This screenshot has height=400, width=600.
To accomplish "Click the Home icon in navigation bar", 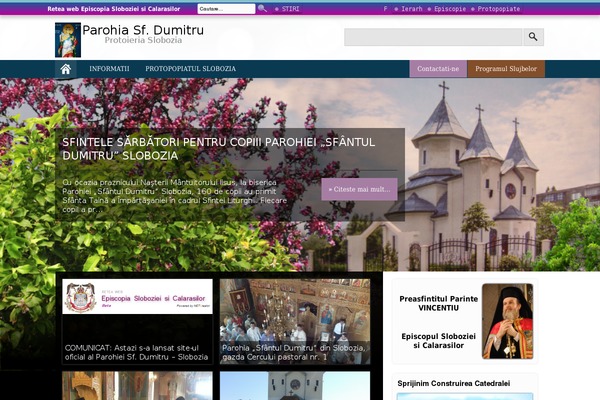I will point(66,69).
